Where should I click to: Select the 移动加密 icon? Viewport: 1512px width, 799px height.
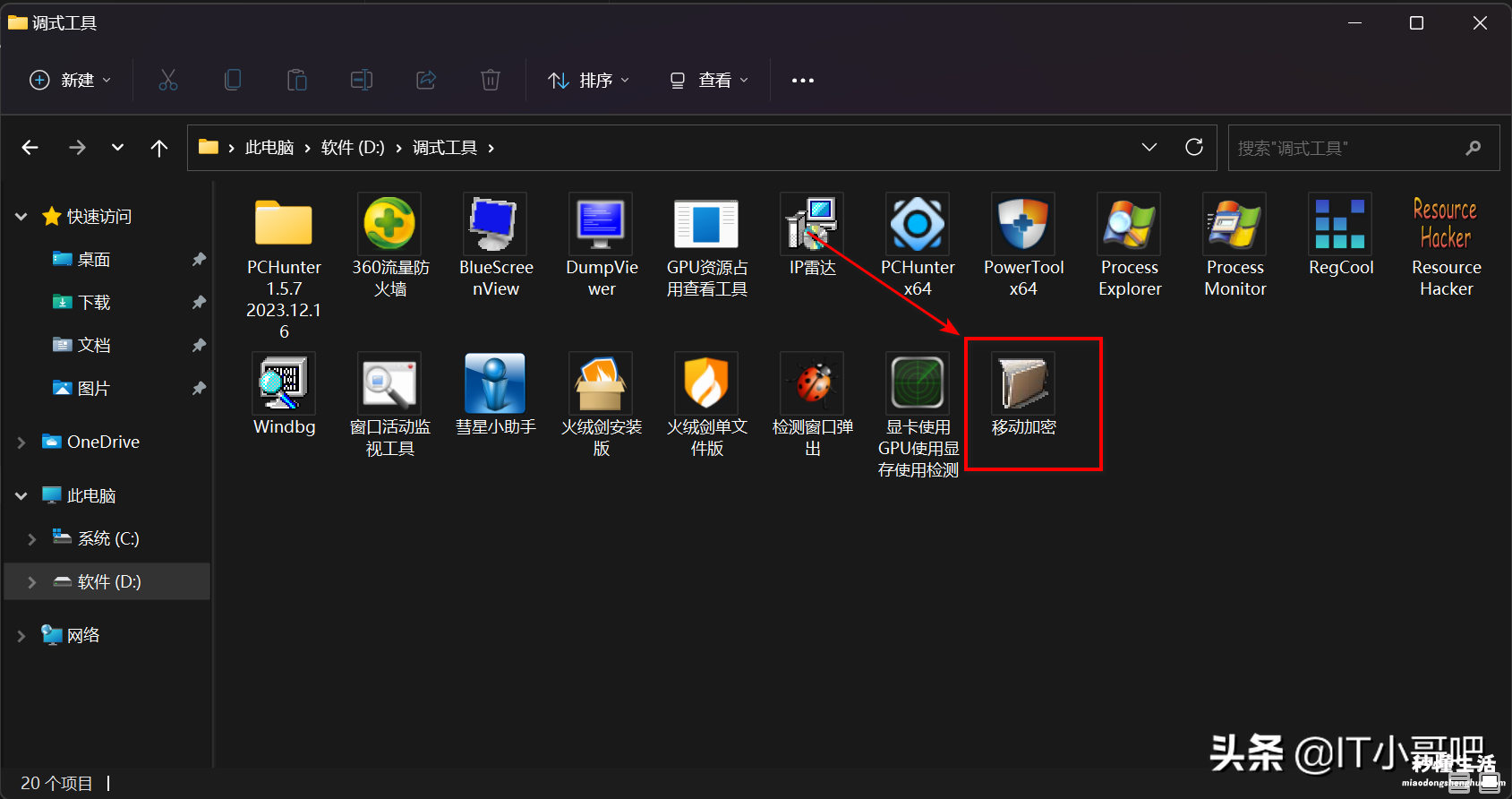1023,382
